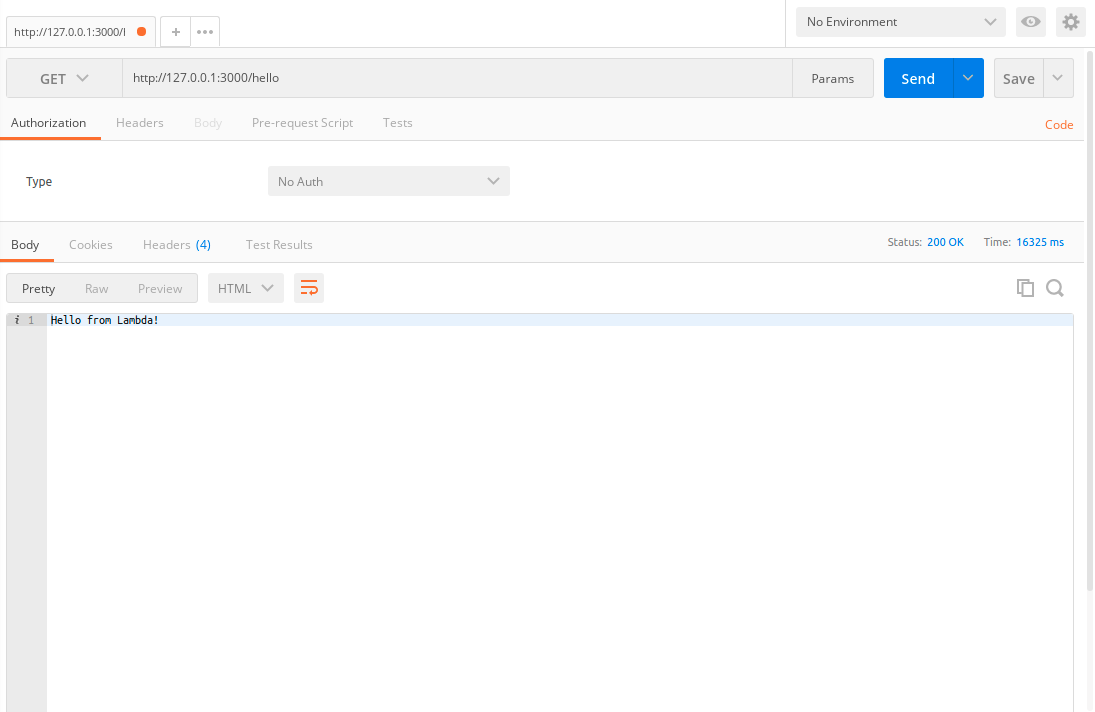
Task: Search within the response body icon
Action: click(1054, 288)
